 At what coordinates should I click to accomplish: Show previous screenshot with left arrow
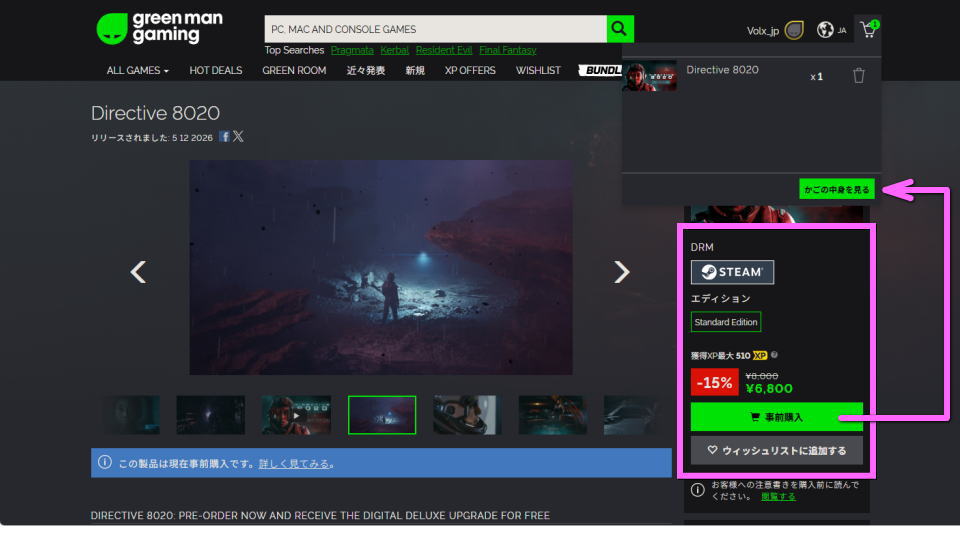[139, 271]
